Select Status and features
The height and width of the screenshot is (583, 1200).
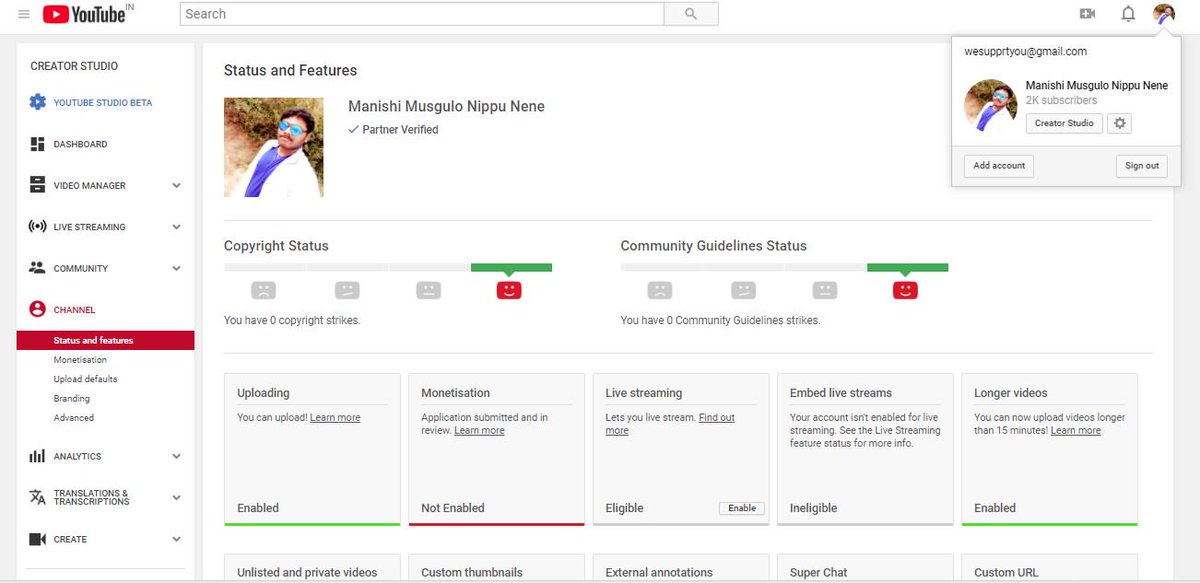point(106,340)
